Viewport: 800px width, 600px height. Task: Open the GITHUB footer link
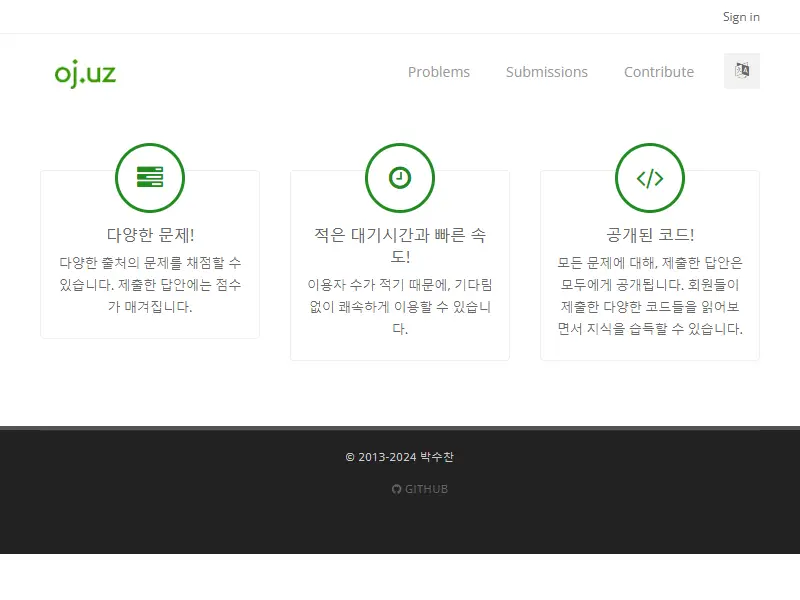[x=420, y=489]
